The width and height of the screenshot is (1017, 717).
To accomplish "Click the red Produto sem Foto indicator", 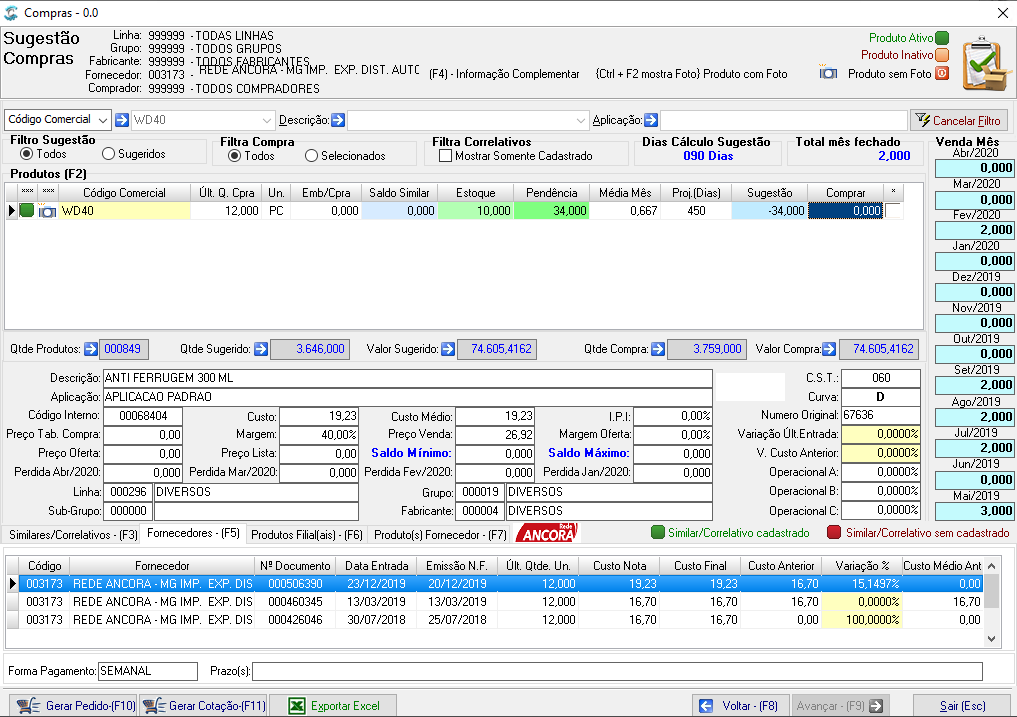I will [942, 73].
